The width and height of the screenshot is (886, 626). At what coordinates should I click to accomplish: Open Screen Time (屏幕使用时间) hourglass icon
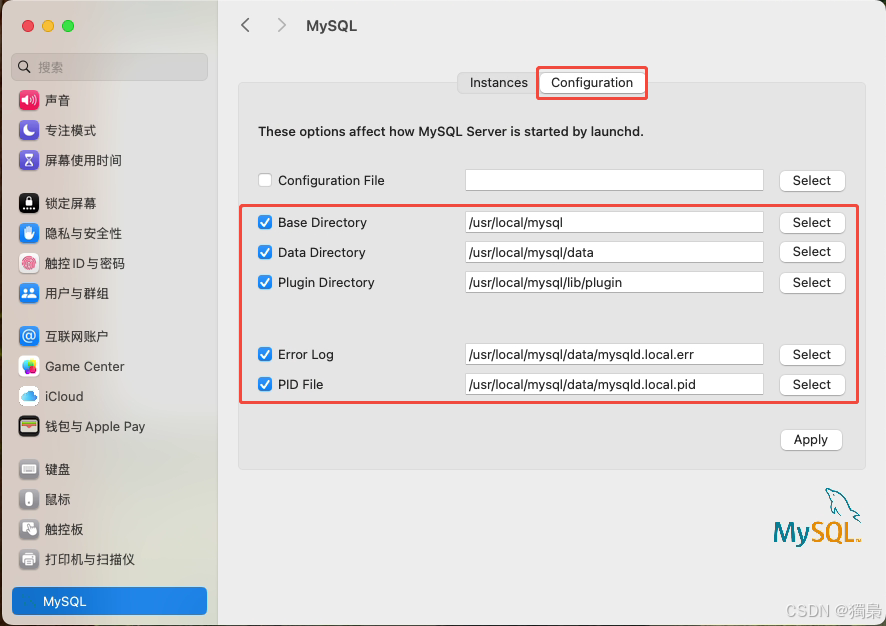click(x=29, y=160)
